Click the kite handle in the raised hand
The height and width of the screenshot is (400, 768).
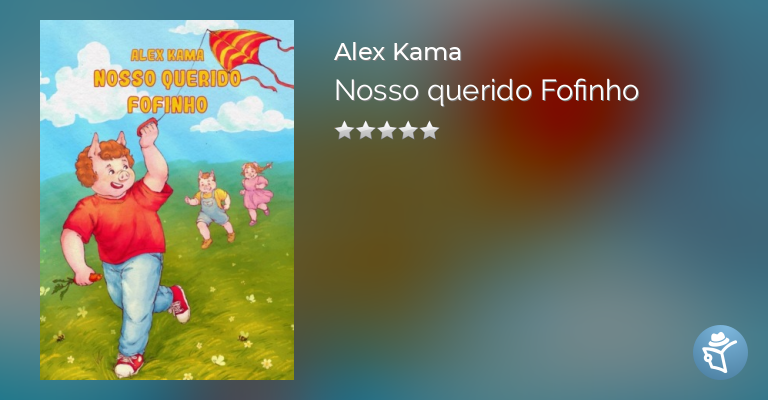coord(147,128)
